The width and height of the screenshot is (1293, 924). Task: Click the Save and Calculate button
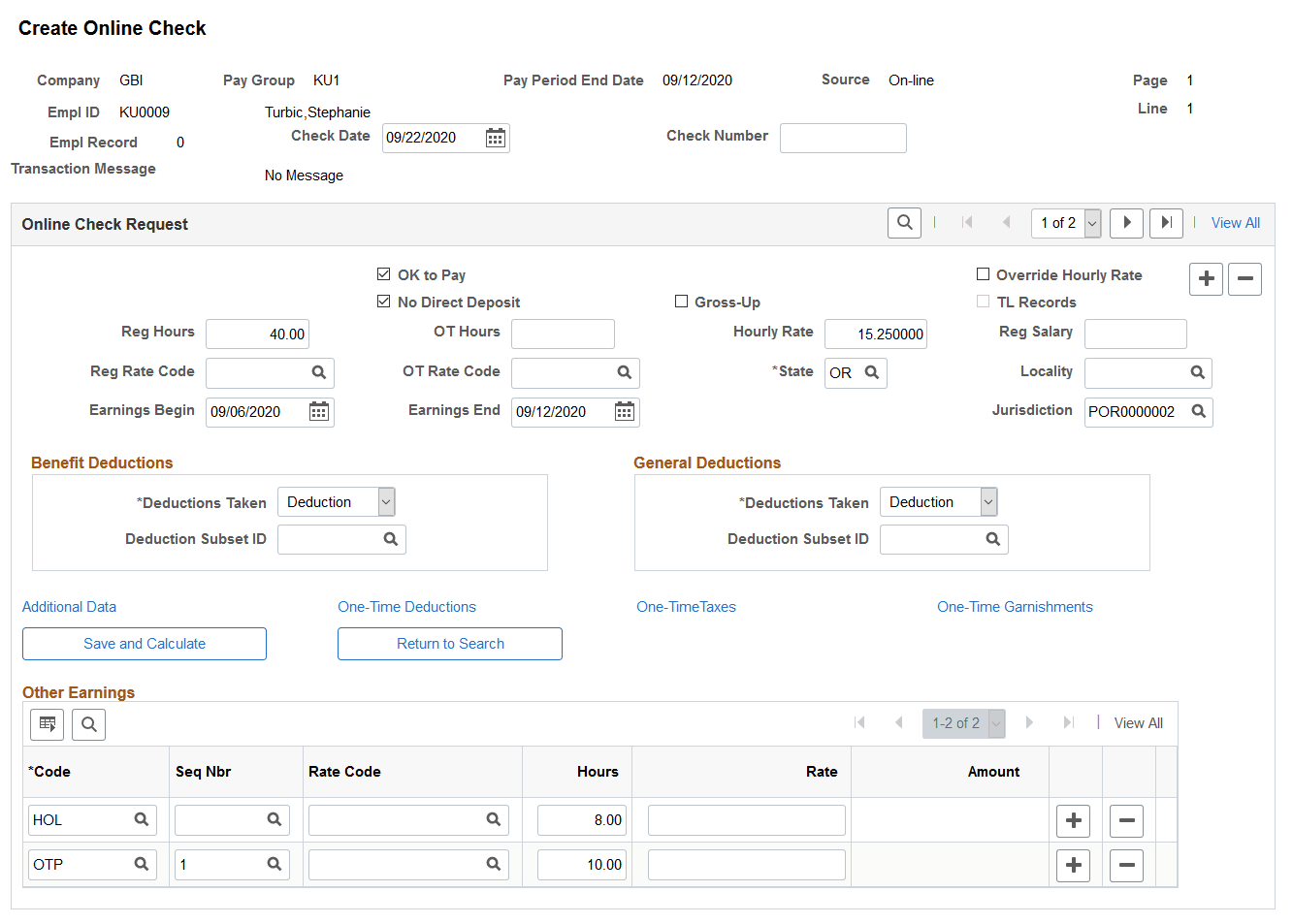(144, 643)
